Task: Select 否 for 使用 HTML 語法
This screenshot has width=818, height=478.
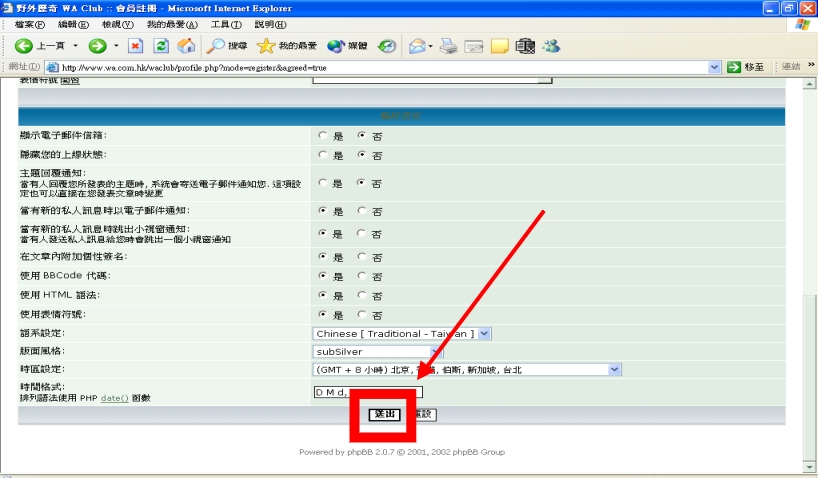Action: [x=362, y=295]
